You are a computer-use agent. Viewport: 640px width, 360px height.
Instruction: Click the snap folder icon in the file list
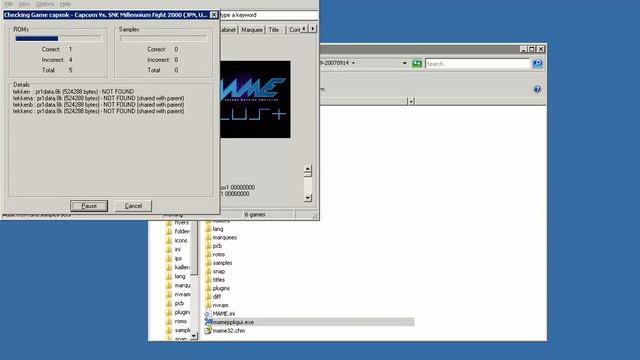(209, 271)
